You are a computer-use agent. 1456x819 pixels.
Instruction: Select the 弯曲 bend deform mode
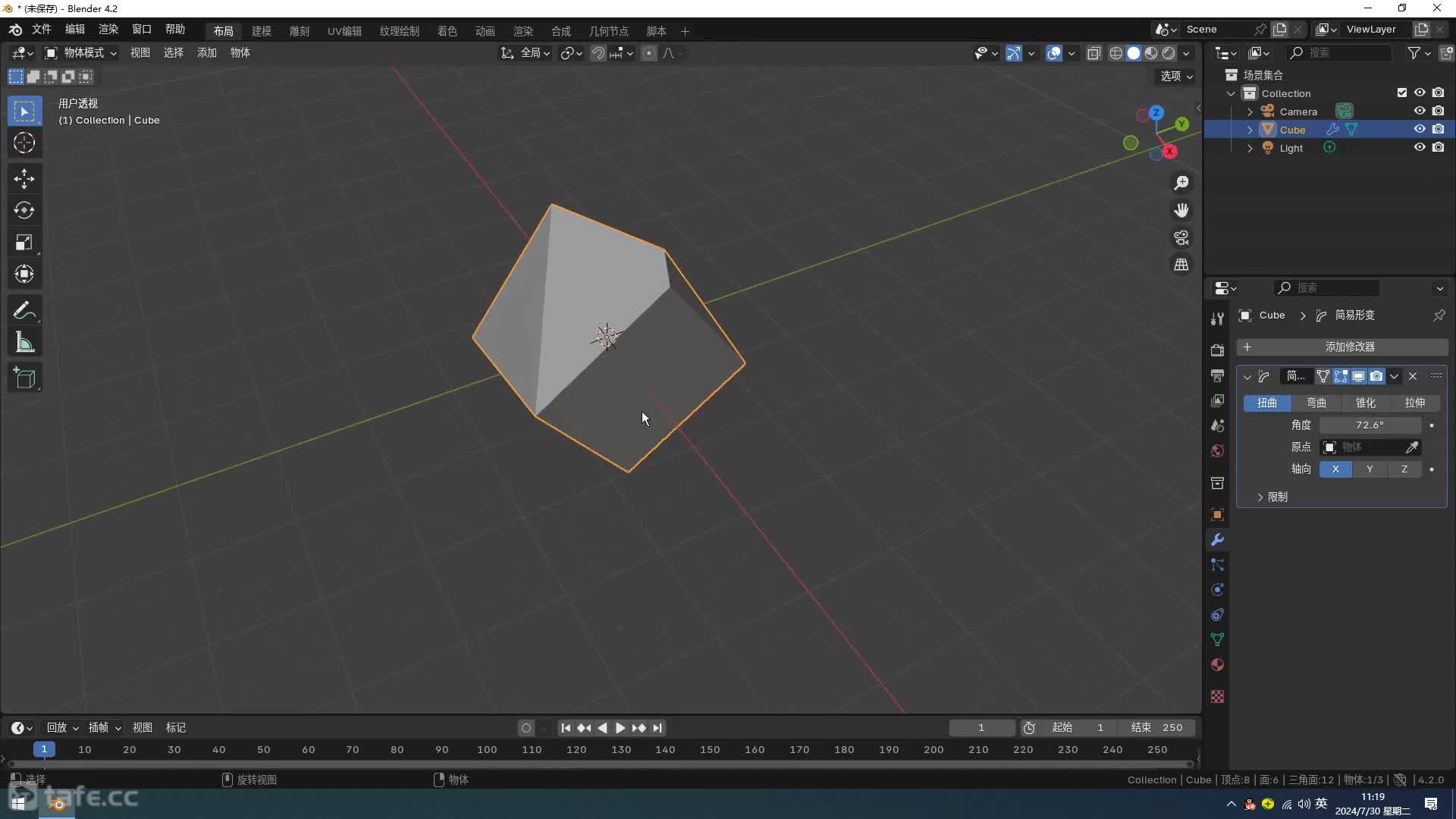pos(1316,403)
